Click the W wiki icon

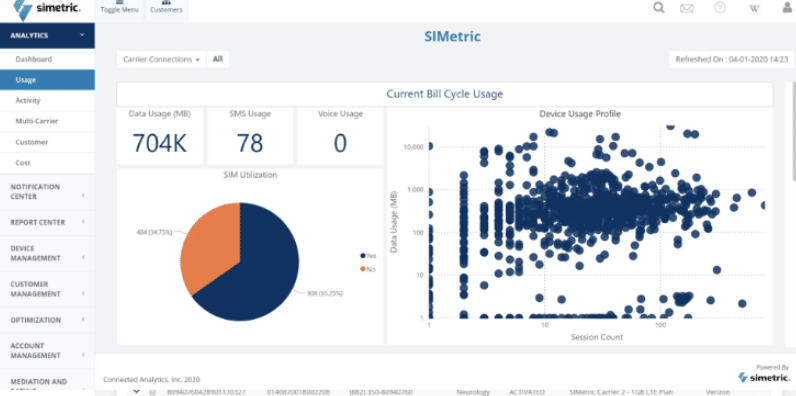(x=754, y=9)
